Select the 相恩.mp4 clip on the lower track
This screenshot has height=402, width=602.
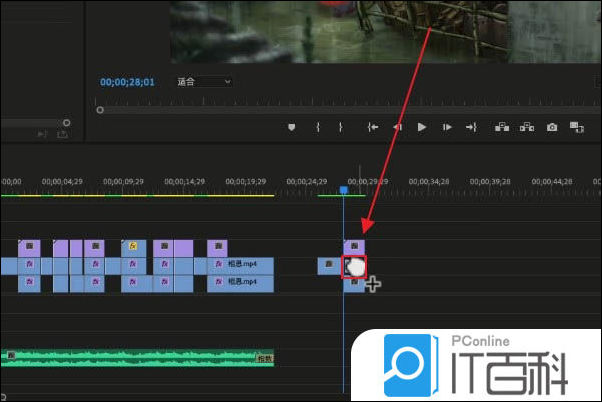point(240,283)
